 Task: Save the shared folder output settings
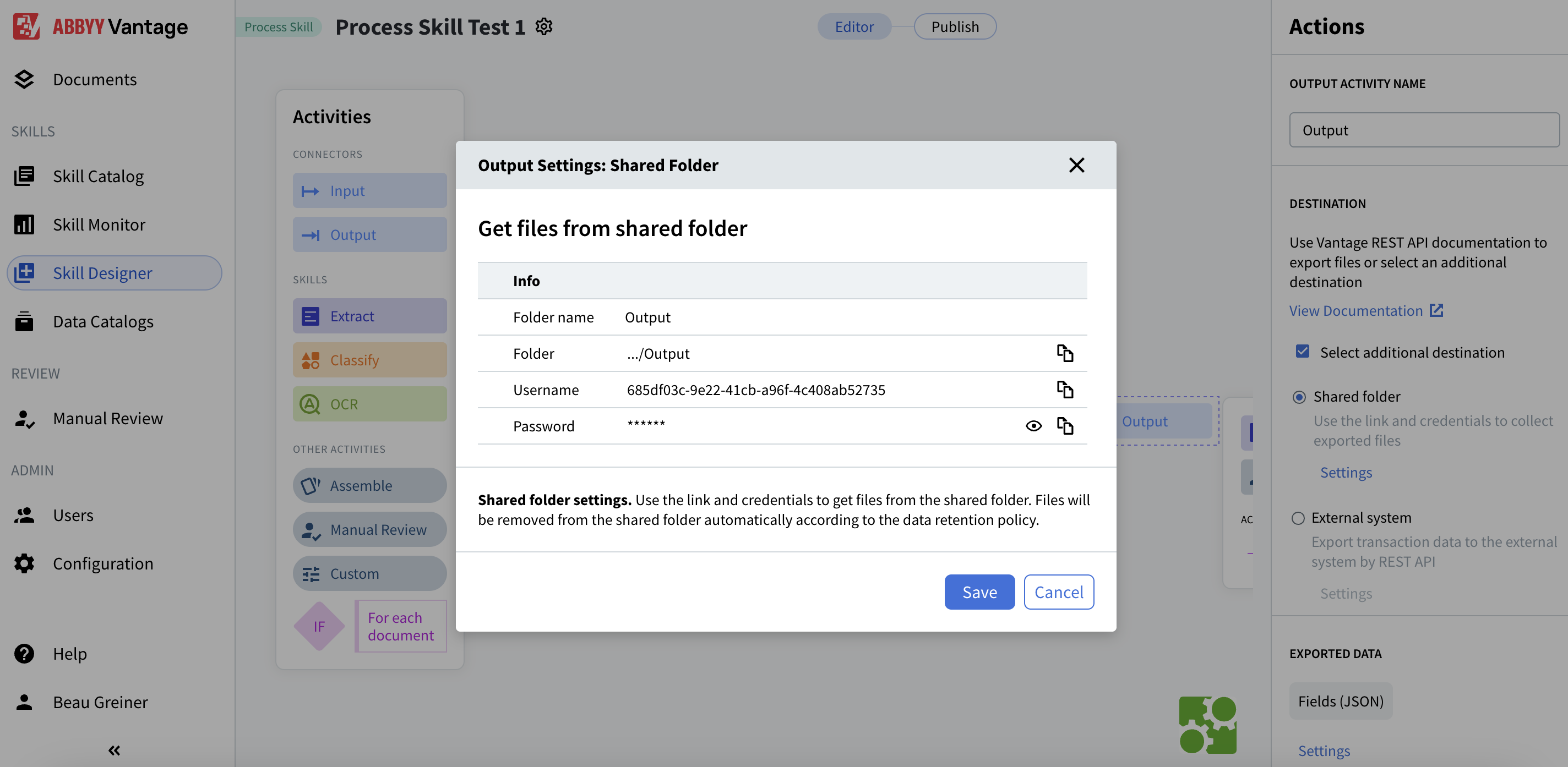click(x=979, y=592)
